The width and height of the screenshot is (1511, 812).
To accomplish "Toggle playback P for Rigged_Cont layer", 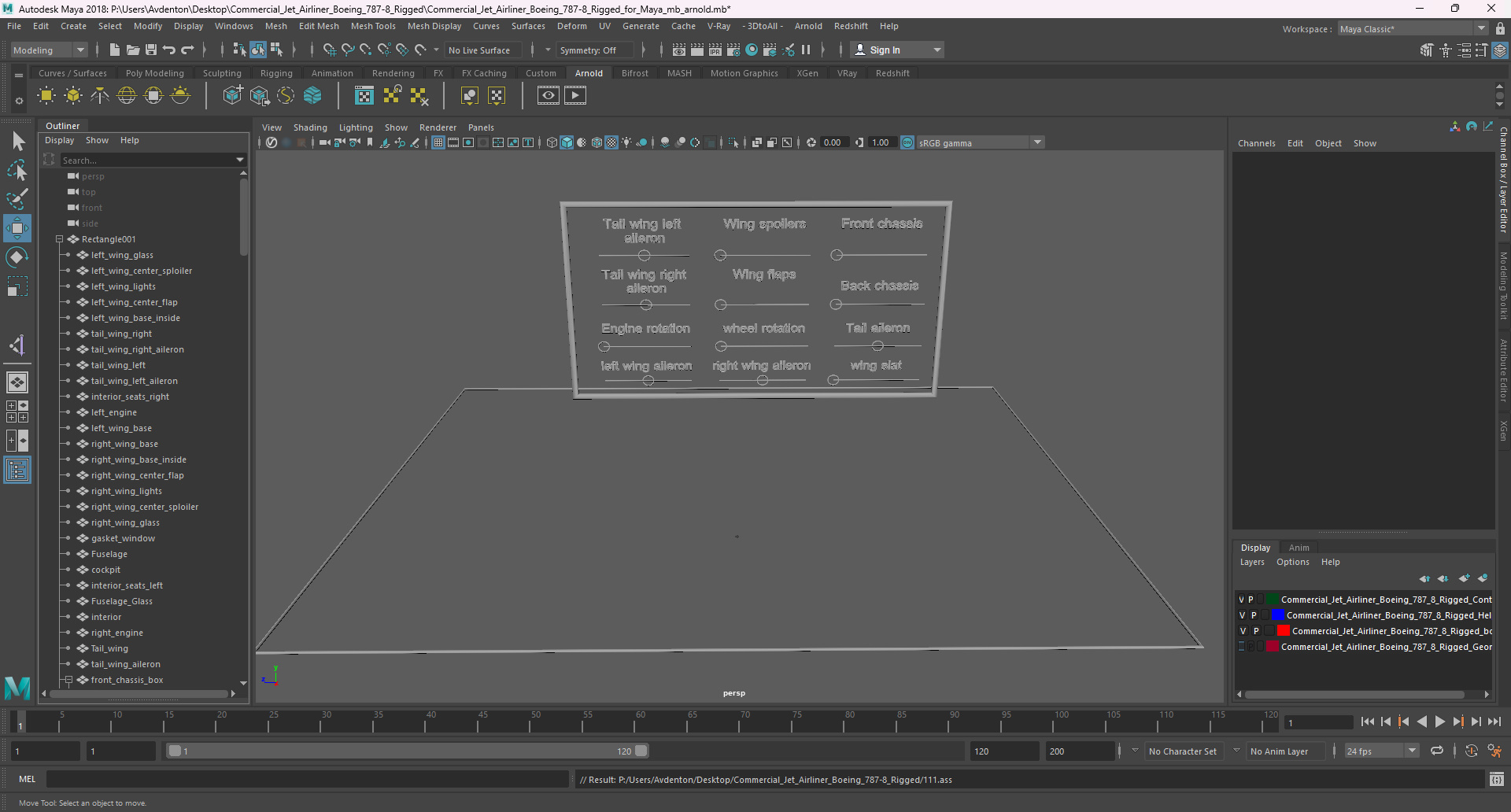I will (1251, 600).
